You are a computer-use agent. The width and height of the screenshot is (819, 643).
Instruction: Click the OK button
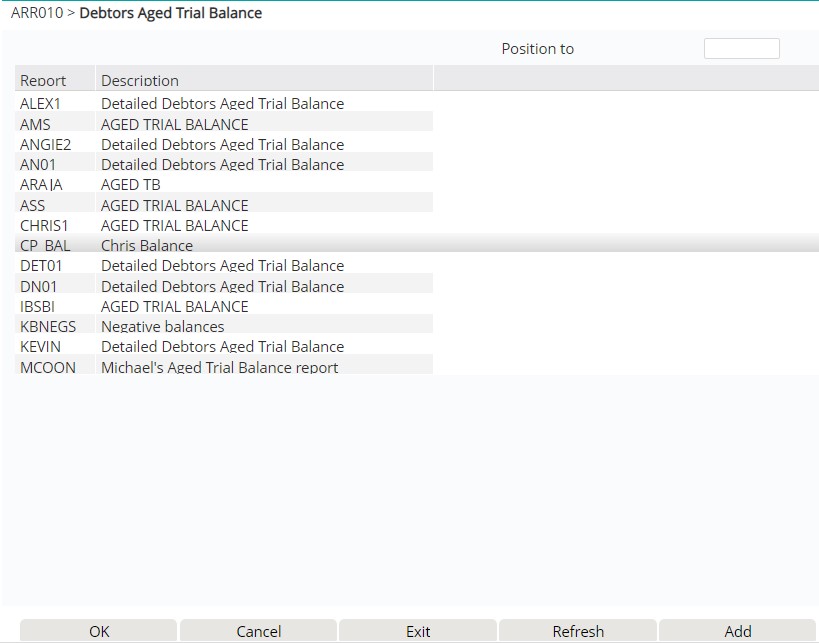pos(99,631)
